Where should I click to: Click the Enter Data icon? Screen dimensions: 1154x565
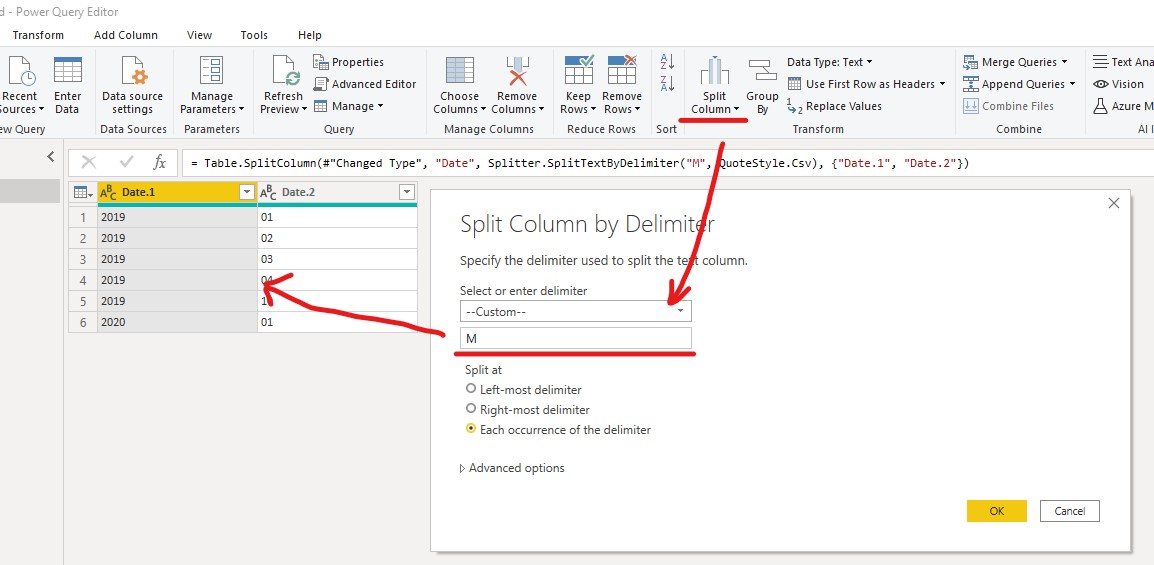tap(68, 71)
